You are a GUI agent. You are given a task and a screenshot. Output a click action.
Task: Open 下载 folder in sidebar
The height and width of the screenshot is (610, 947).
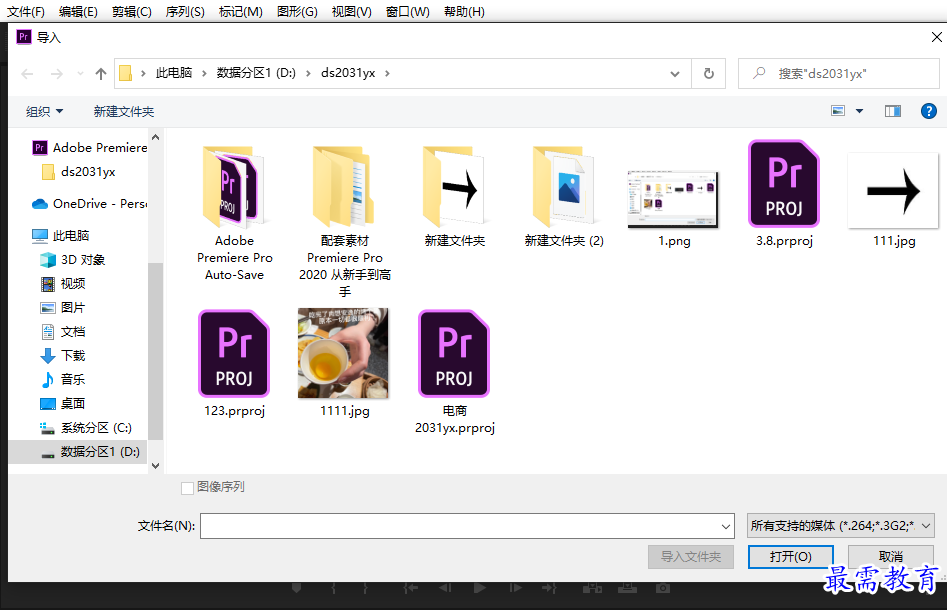63,355
